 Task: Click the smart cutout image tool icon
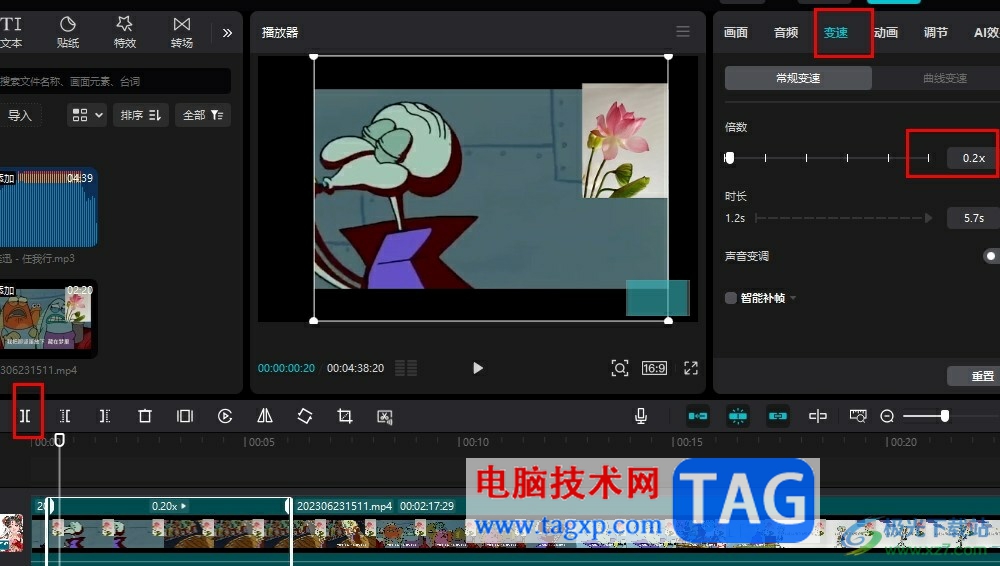385,417
